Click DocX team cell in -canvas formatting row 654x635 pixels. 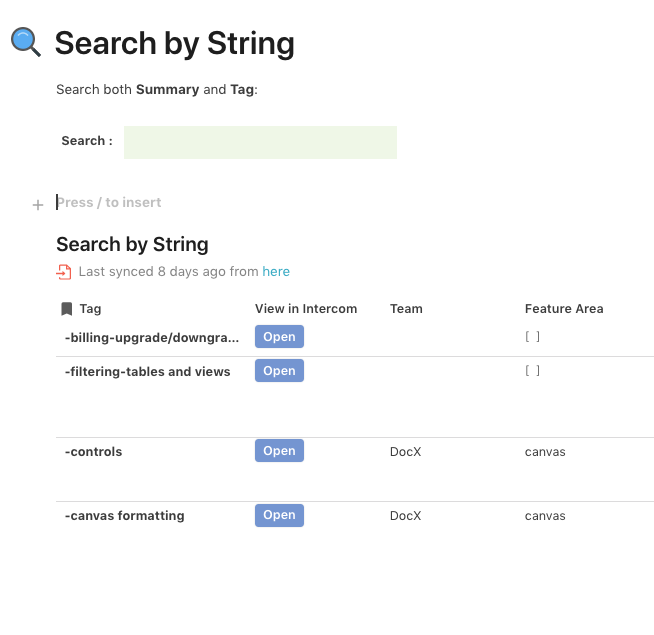tap(405, 516)
